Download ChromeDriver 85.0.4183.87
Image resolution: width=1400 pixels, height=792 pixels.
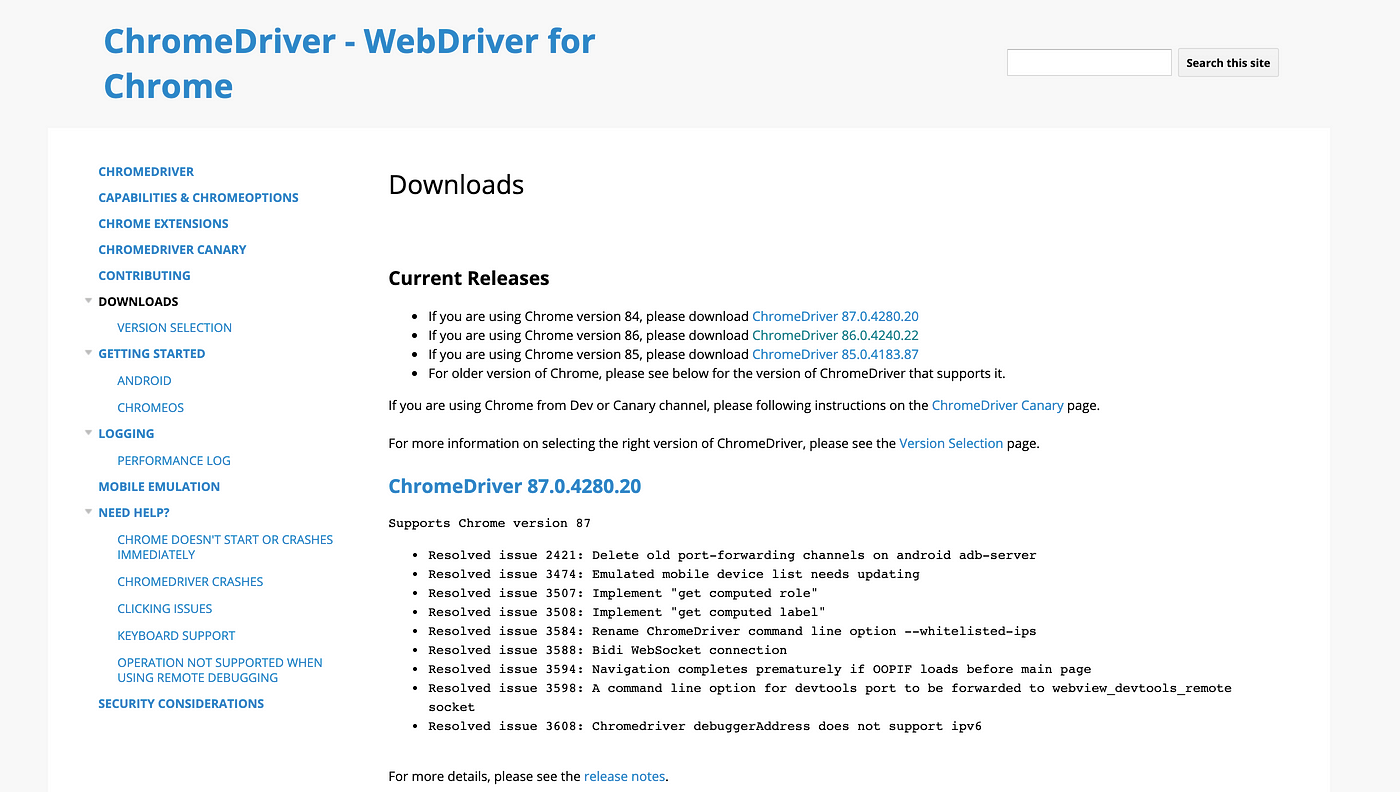pos(835,354)
